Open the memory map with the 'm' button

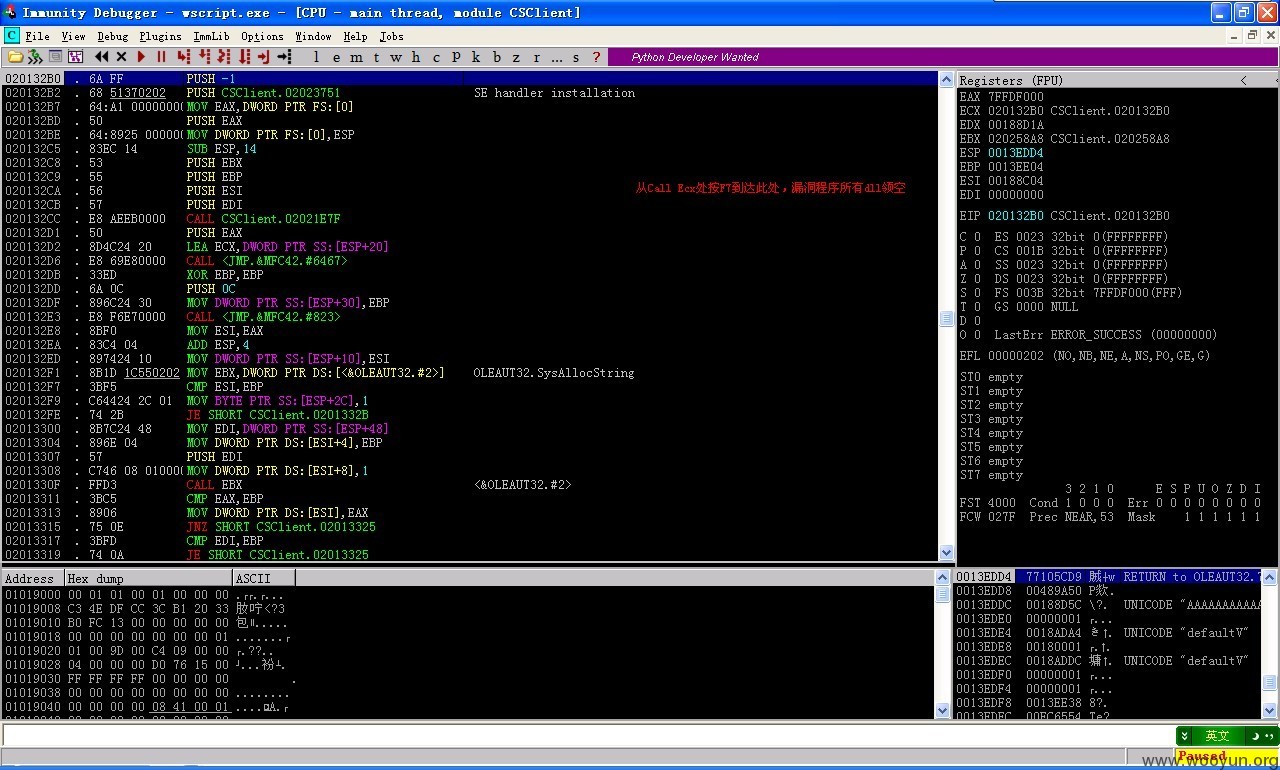(356, 57)
